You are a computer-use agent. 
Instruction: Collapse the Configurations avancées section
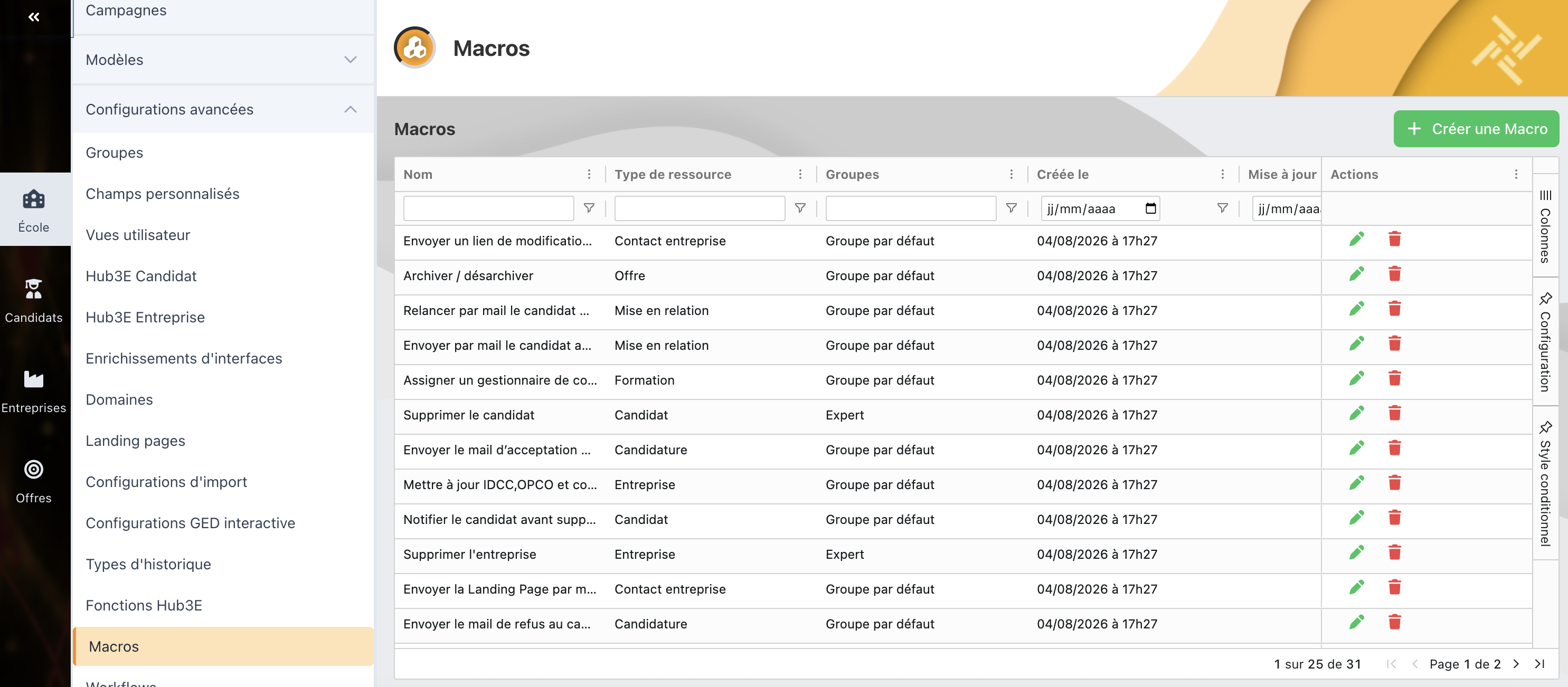[223, 110]
